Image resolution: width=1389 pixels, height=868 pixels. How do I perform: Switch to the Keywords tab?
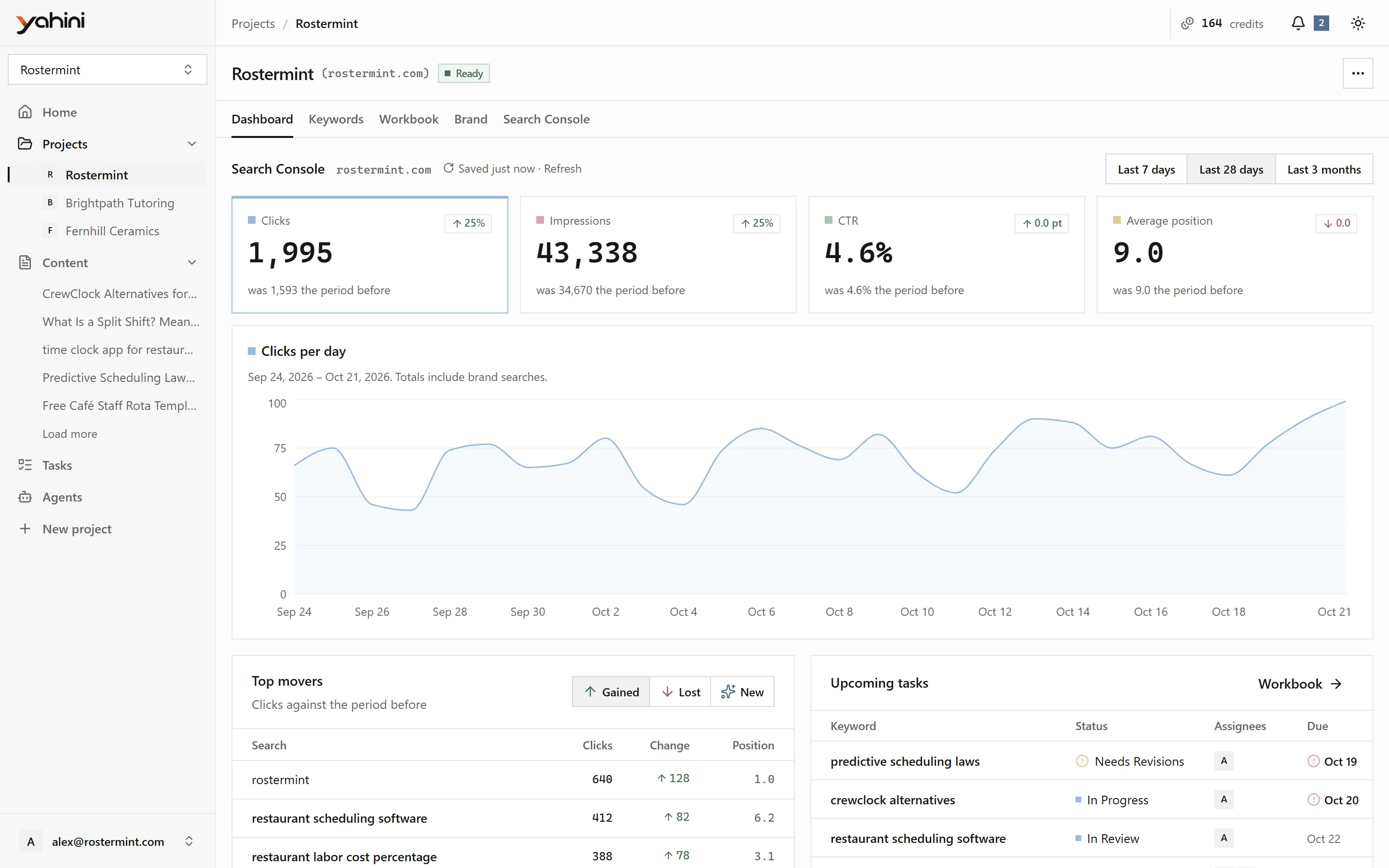pyautogui.click(x=336, y=119)
